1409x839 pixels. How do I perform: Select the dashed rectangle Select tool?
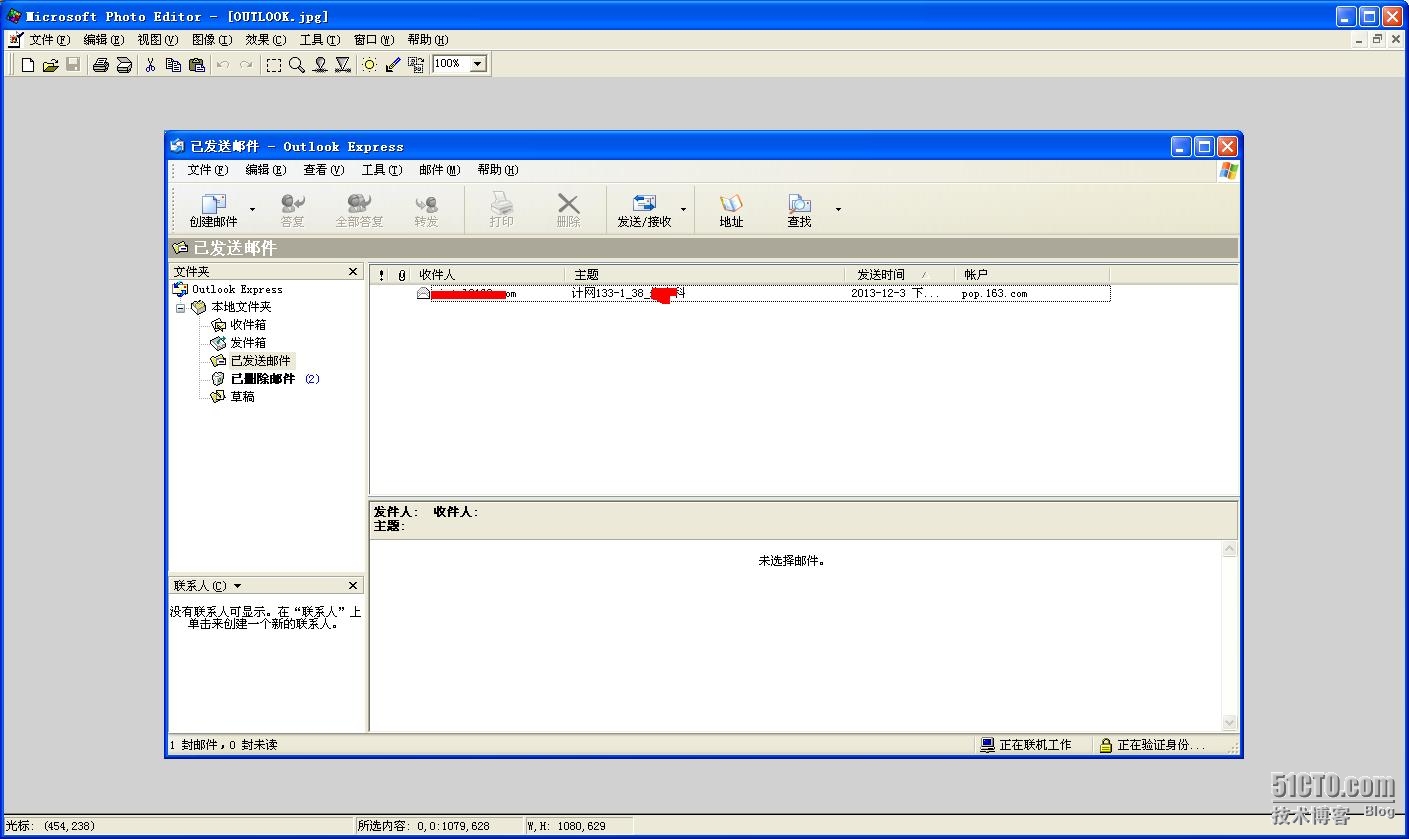click(x=273, y=64)
